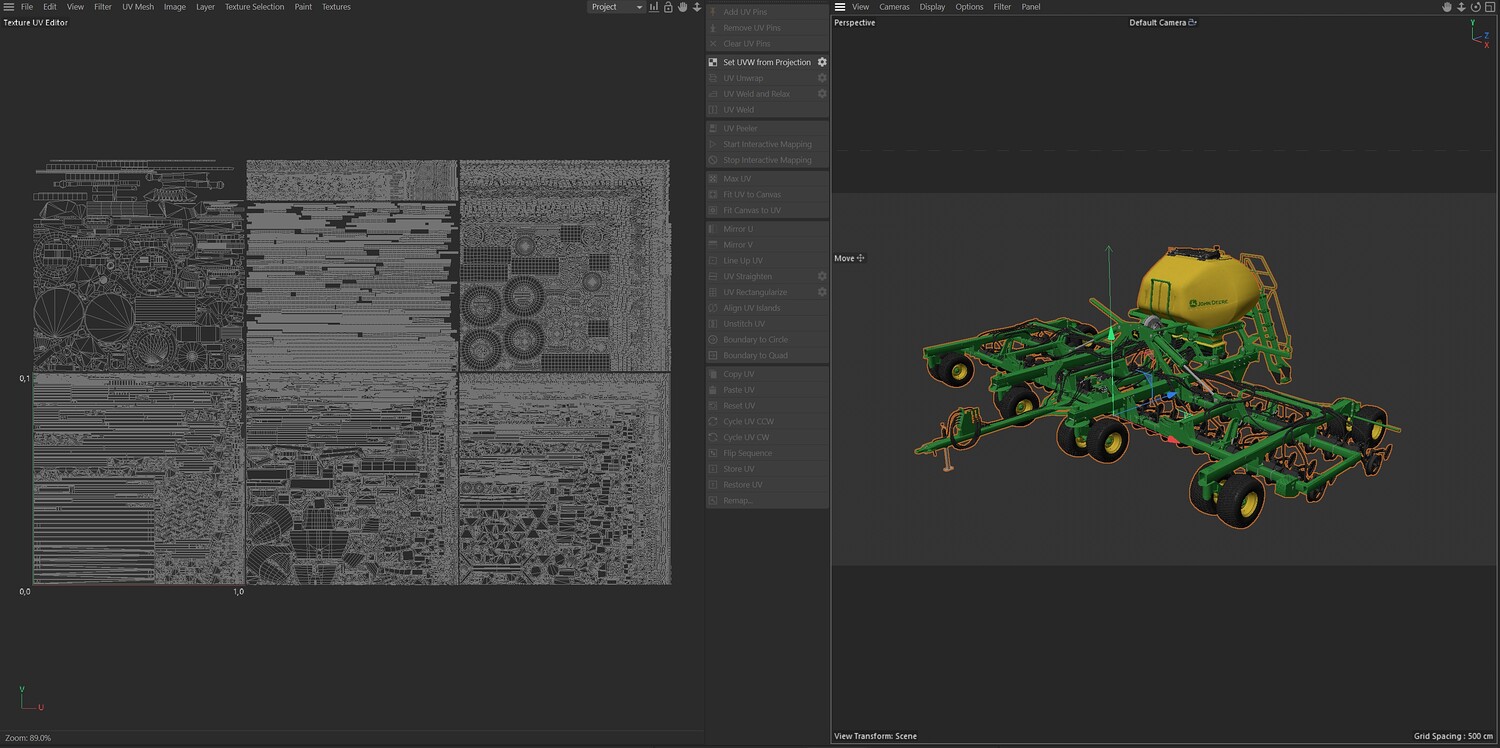Open the viewport Cameras menu
The width and height of the screenshot is (1500, 748).
894,7
